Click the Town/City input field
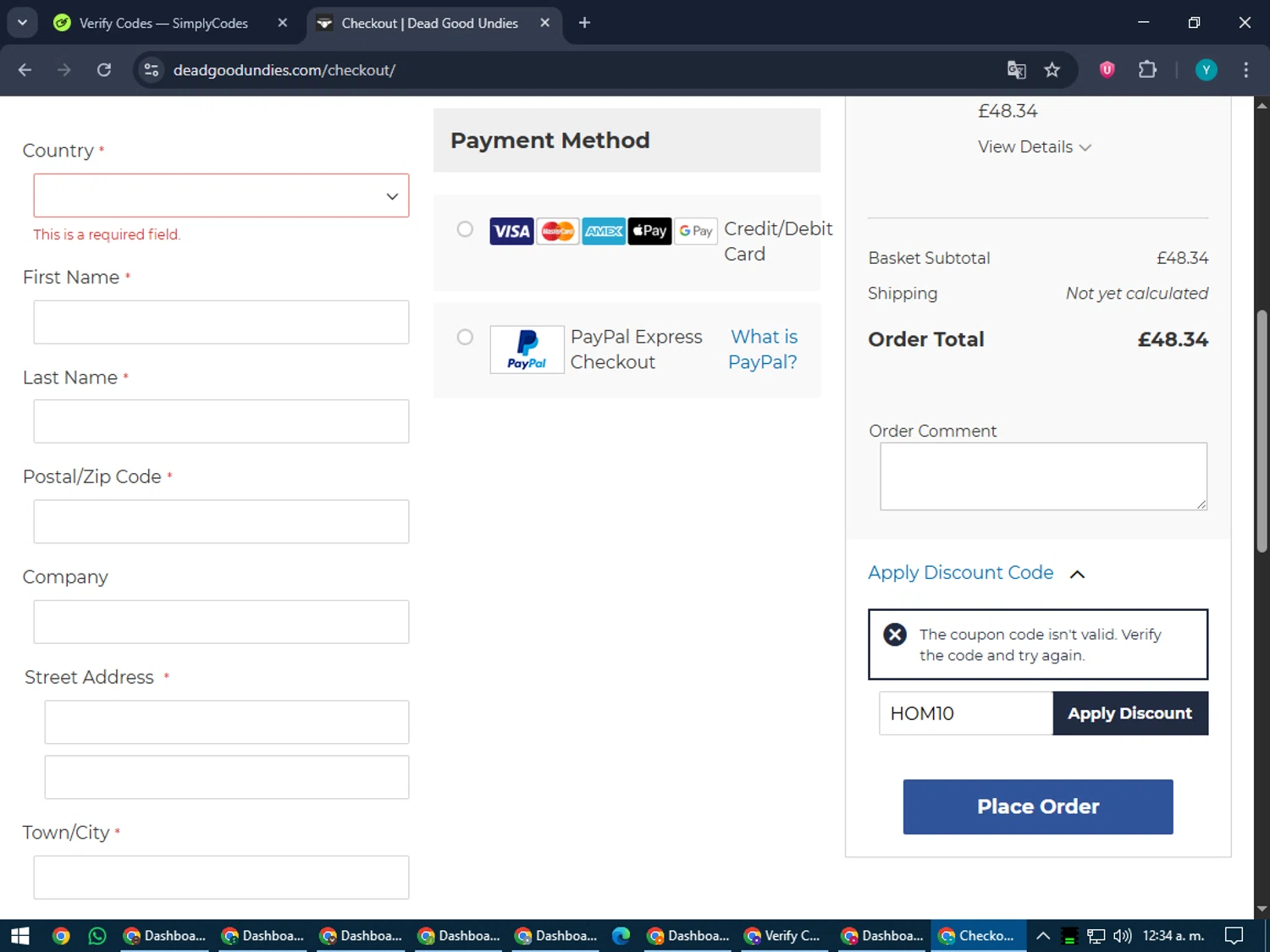This screenshot has width=1270, height=952. [221, 878]
